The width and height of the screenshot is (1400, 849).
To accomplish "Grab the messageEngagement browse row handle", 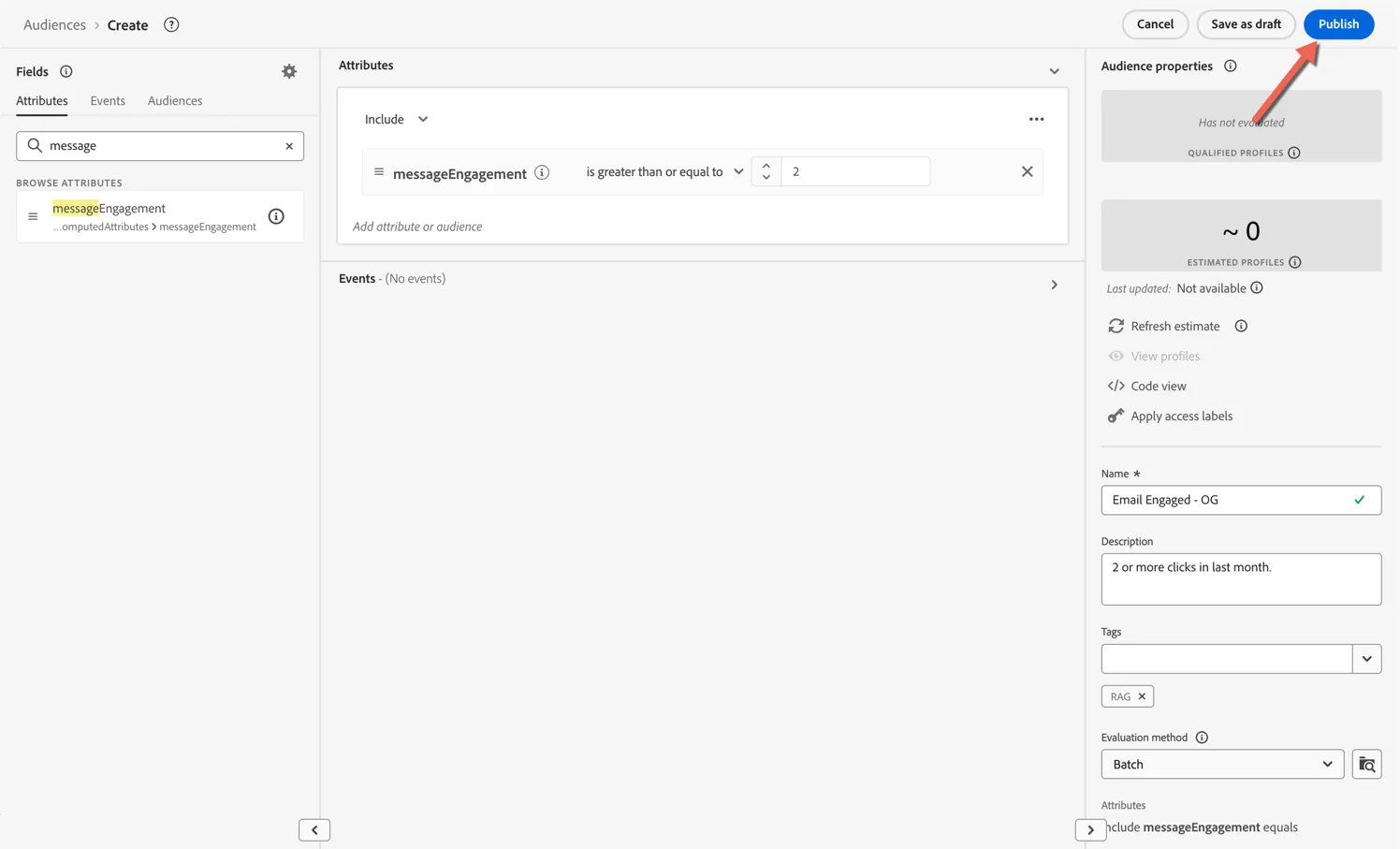I will click(33, 216).
